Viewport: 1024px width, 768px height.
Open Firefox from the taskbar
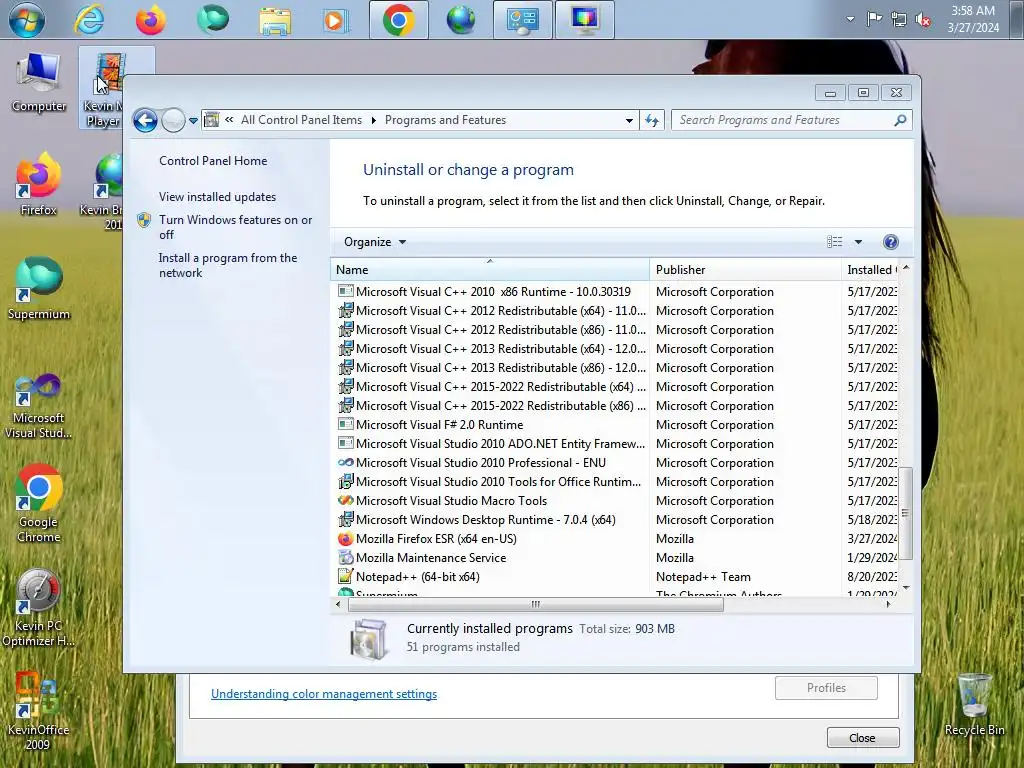(x=151, y=20)
